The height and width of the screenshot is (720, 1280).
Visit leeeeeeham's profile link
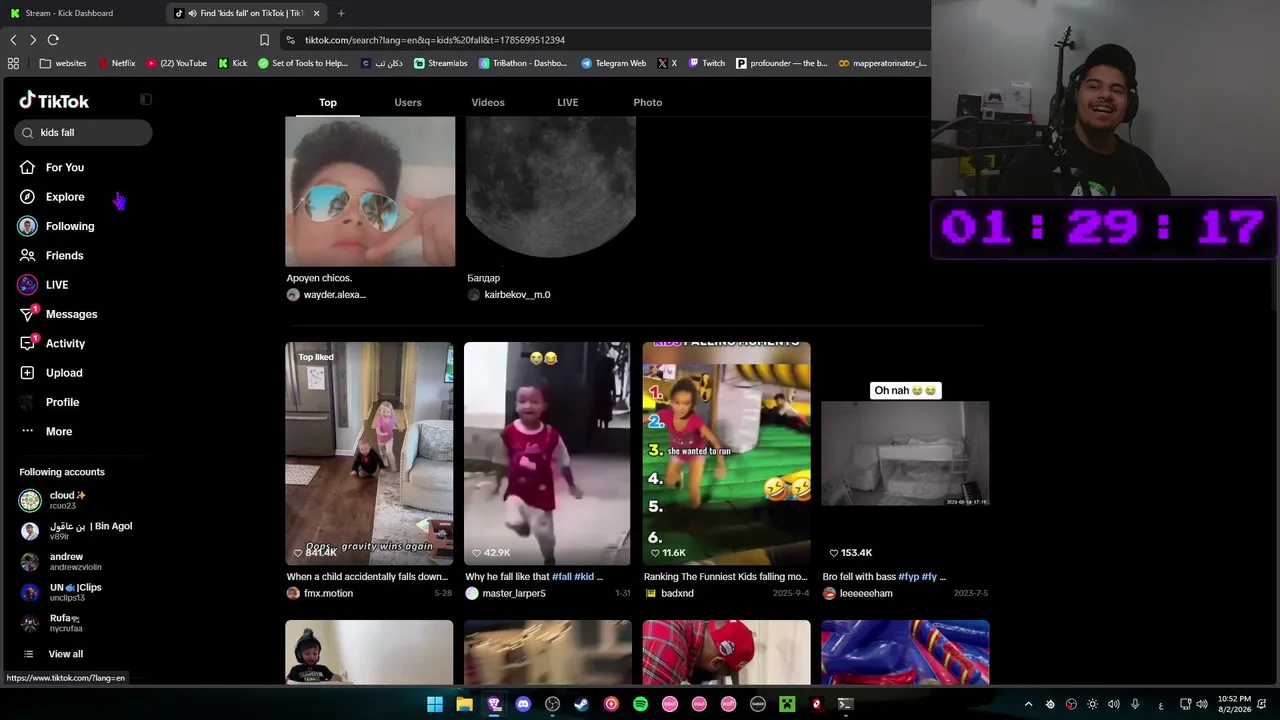click(x=866, y=594)
